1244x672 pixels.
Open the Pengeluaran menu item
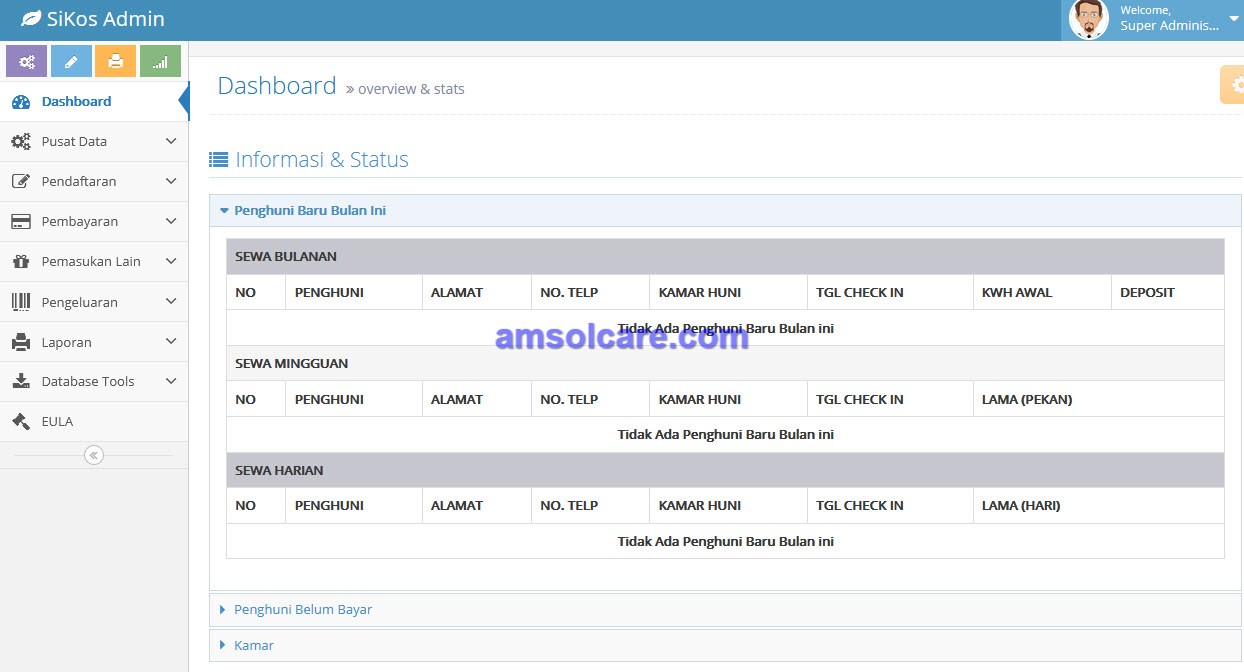(94, 302)
